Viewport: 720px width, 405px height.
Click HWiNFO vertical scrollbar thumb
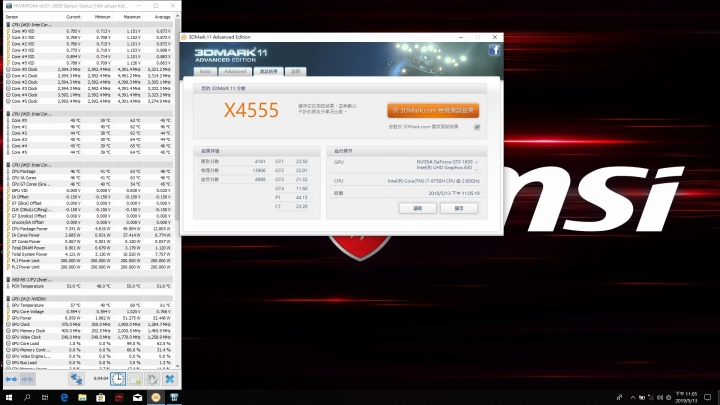point(177,120)
